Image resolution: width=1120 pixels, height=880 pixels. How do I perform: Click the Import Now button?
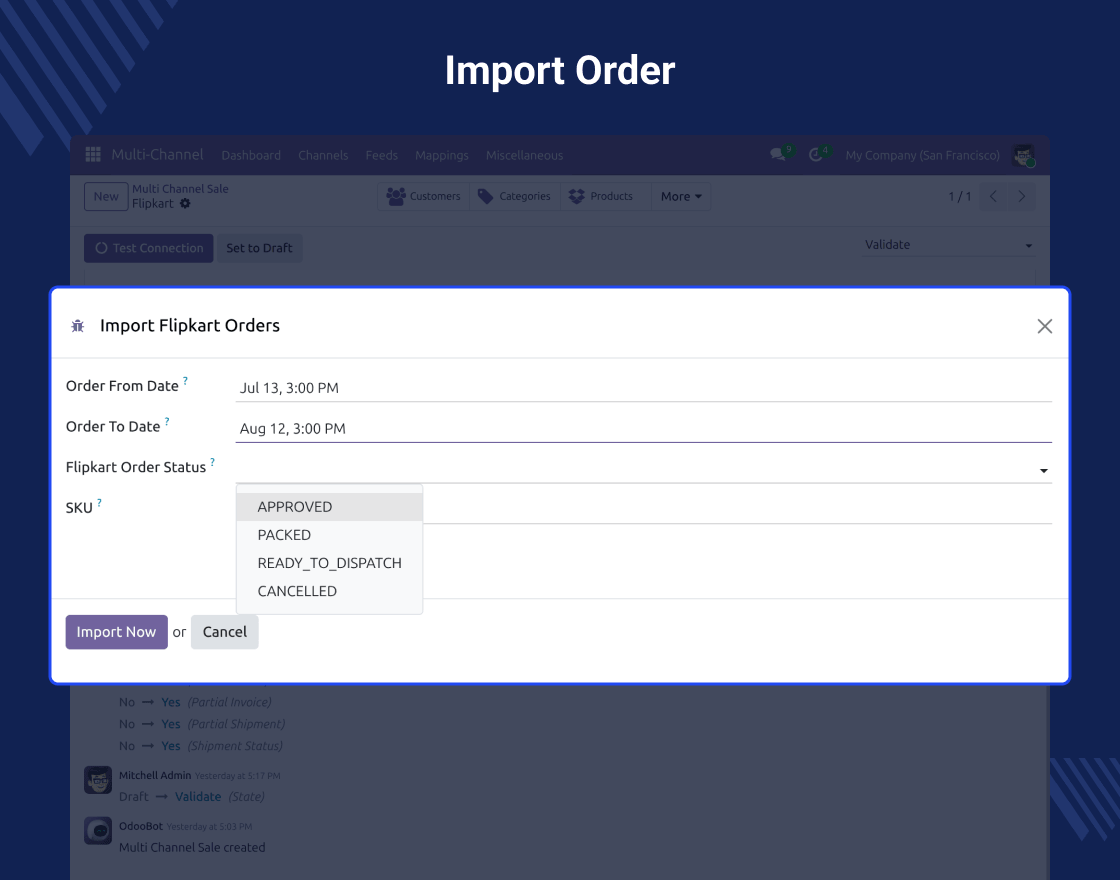click(x=116, y=632)
